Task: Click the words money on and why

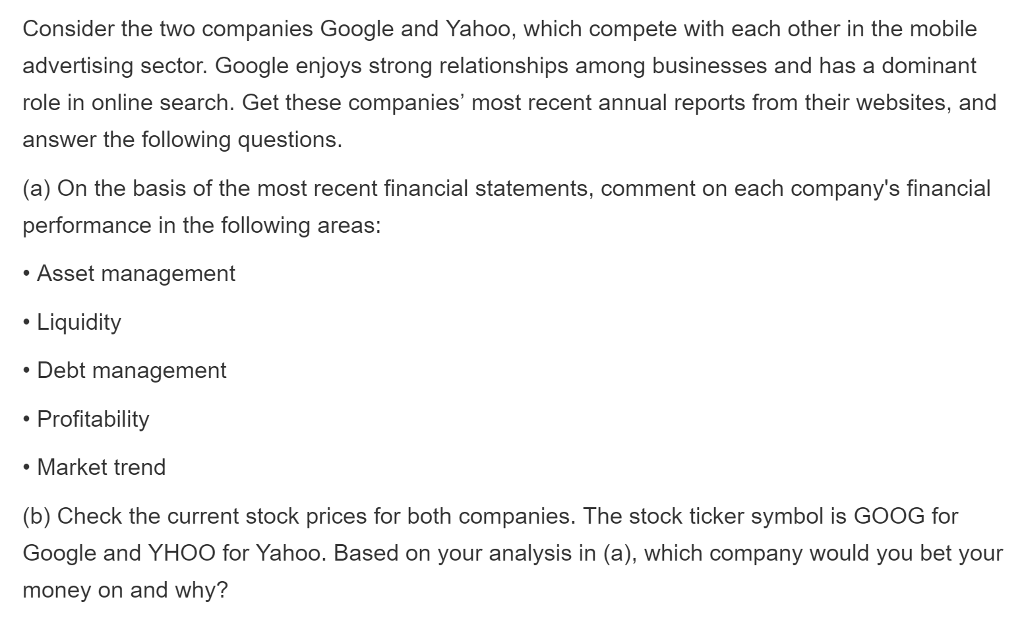Action: click(x=125, y=590)
